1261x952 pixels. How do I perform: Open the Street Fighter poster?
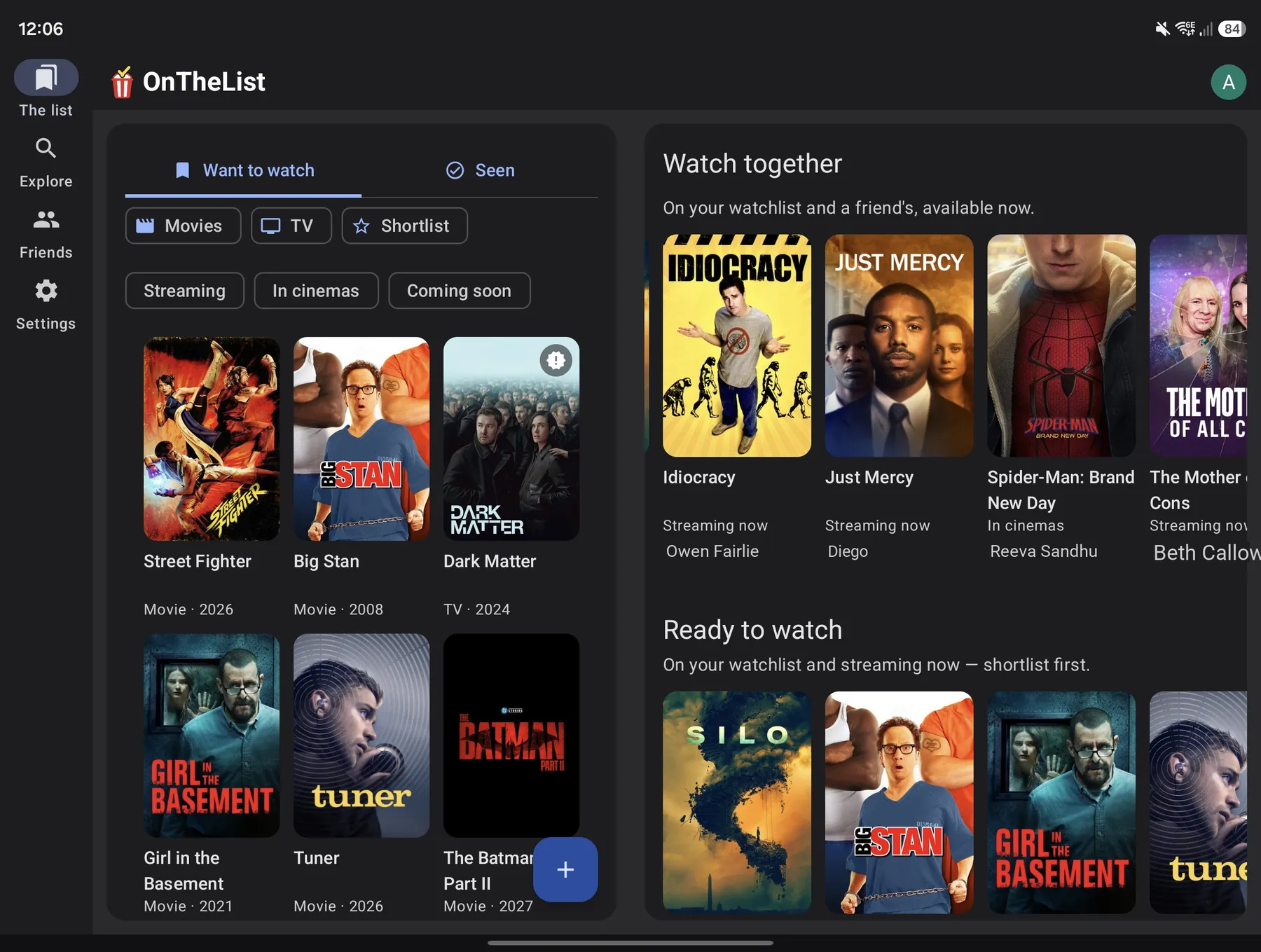click(211, 439)
